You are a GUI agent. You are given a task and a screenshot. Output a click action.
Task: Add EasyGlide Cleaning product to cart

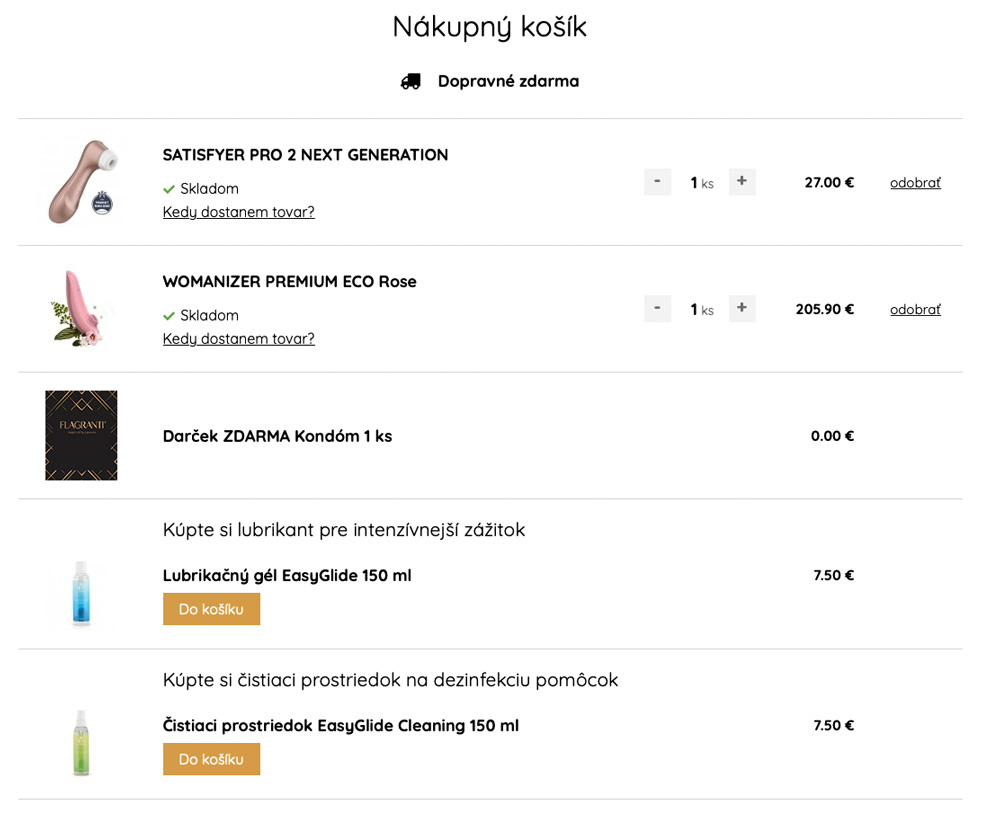pos(211,759)
